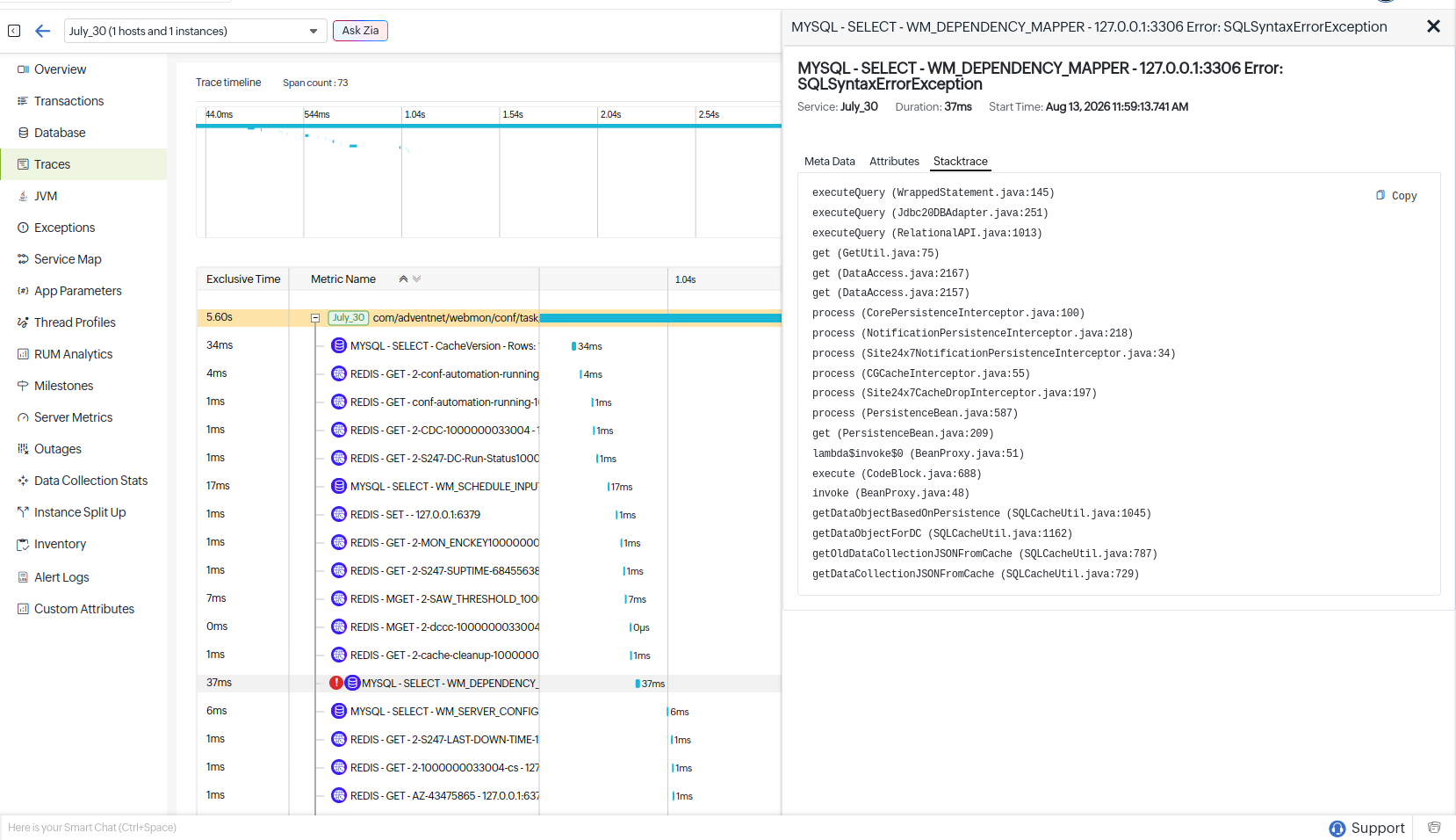Open the Support chat icon
The height and width of the screenshot is (840, 1456).
tap(1337, 829)
